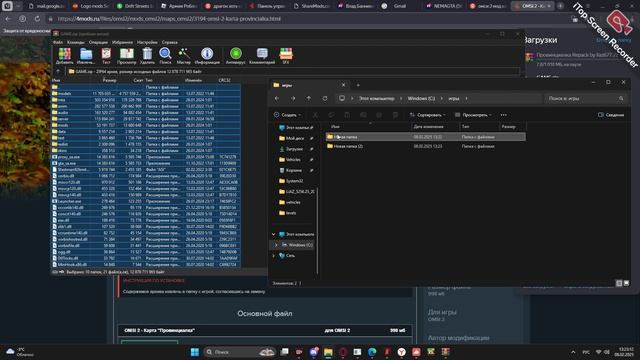
Task: Open Сортировать (Sort) dropdown in Explorer
Action: point(428,115)
